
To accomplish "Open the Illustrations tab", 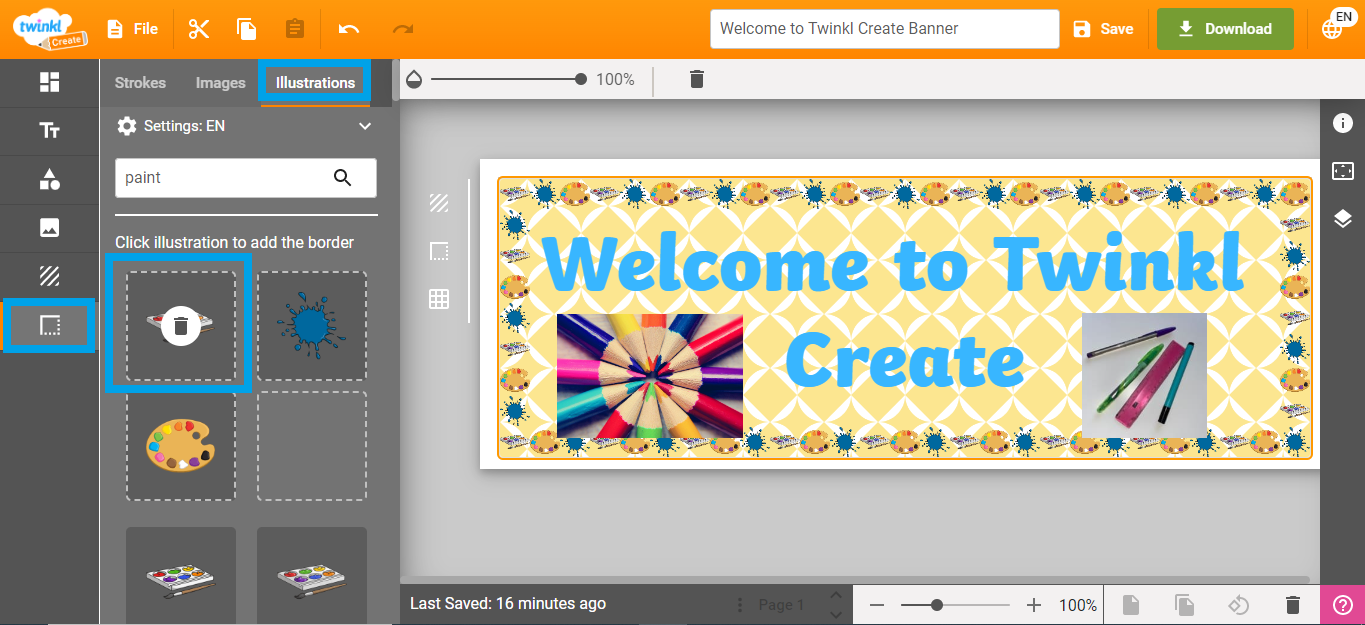I will coord(314,82).
